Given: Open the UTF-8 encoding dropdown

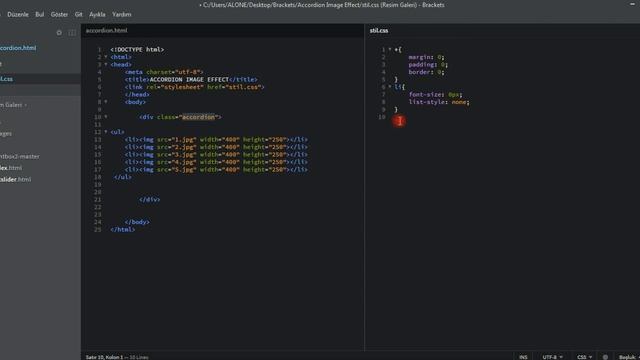Looking at the screenshot, I should tap(552, 357).
